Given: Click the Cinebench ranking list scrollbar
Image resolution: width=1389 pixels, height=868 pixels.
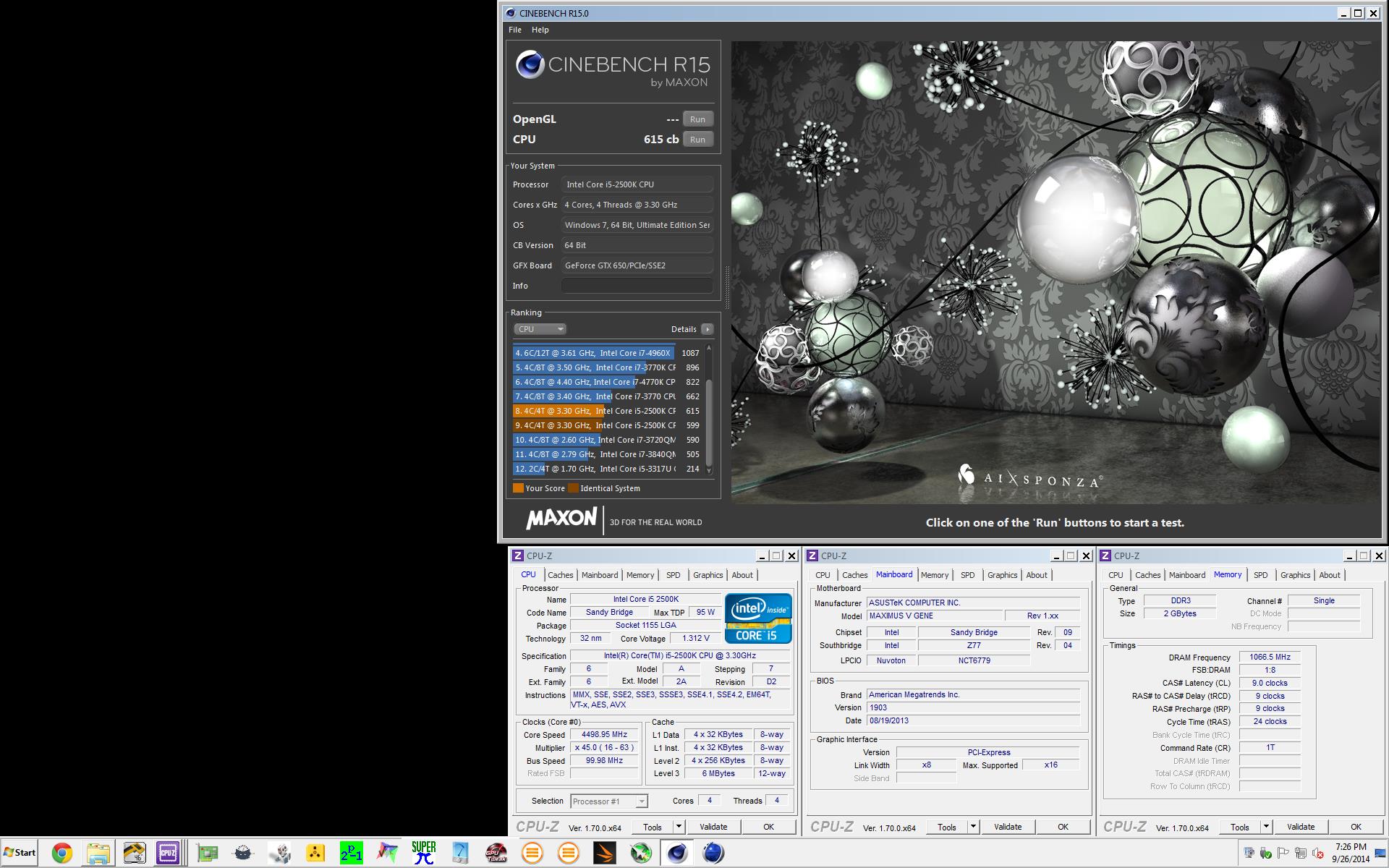Looking at the screenshot, I should click(709, 409).
